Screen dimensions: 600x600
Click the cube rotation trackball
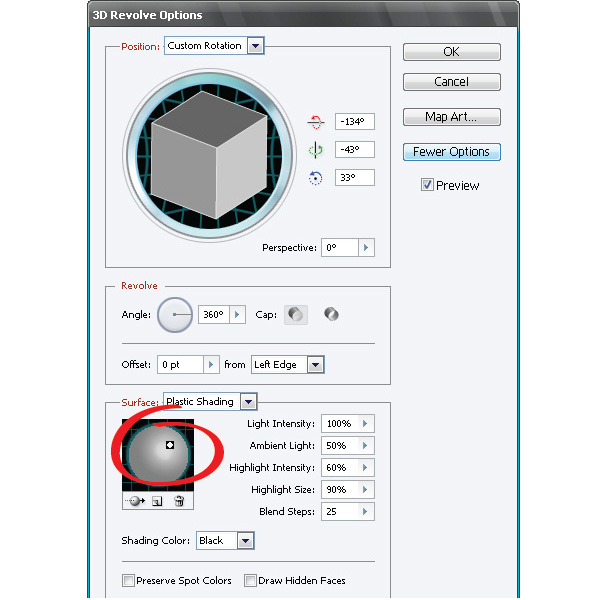tap(209, 155)
